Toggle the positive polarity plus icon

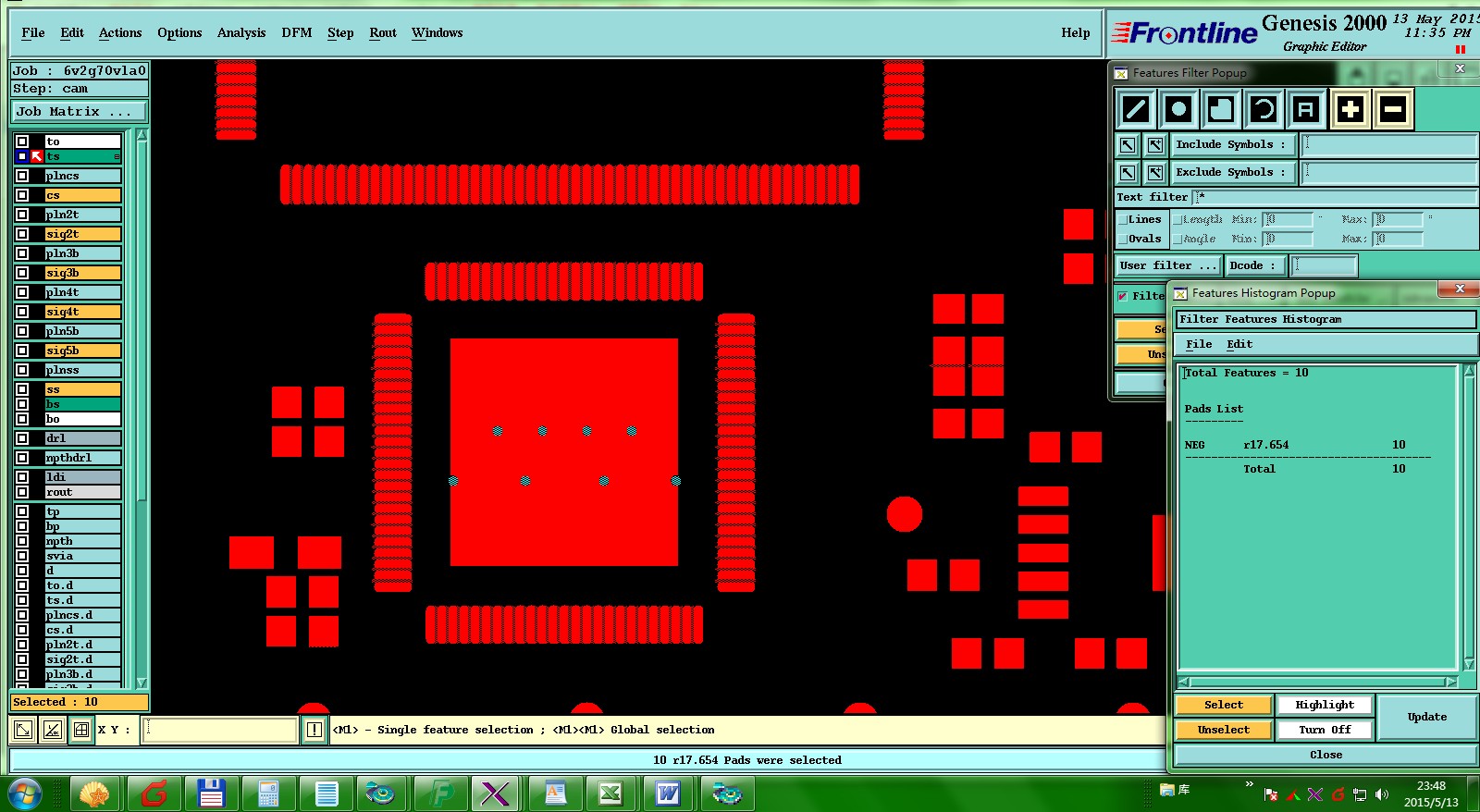(x=1350, y=109)
